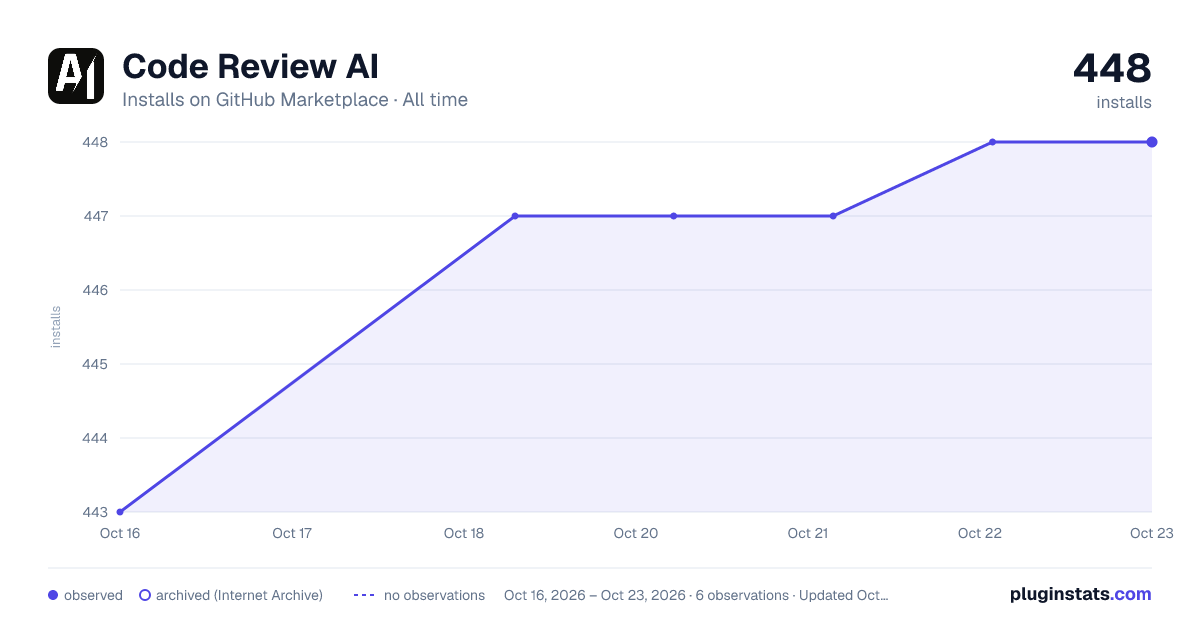Click the x-axis label 'Oct 20'
The image size is (1200, 630).
(636, 534)
